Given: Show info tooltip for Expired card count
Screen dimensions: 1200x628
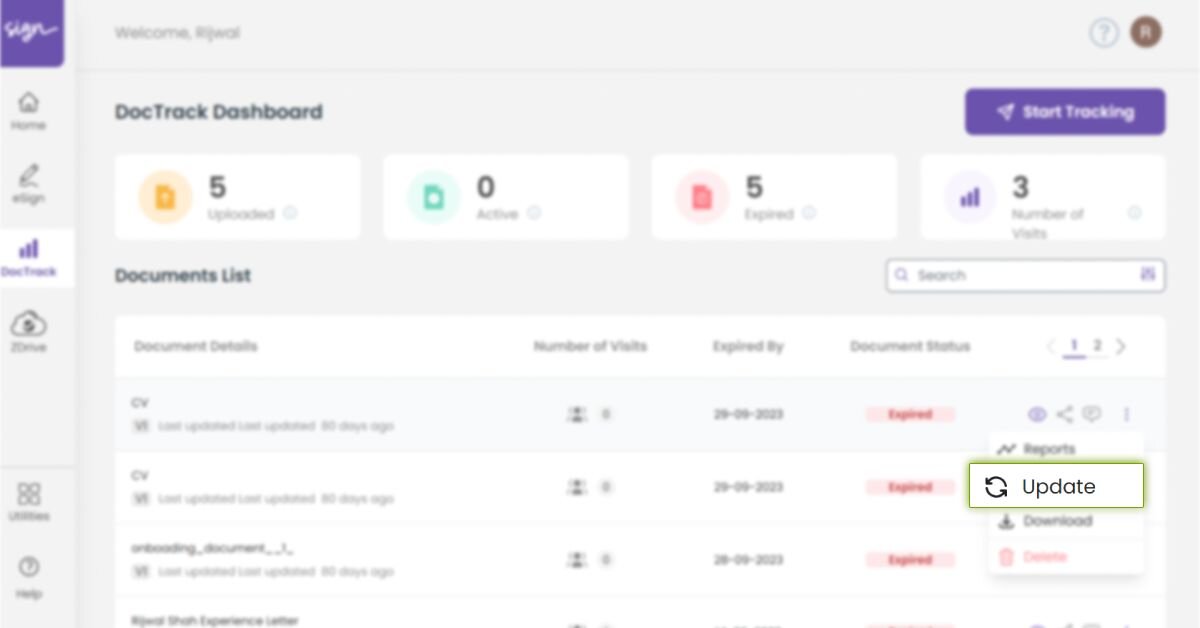Looking at the screenshot, I should pyautogui.click(x=809, y=213).
